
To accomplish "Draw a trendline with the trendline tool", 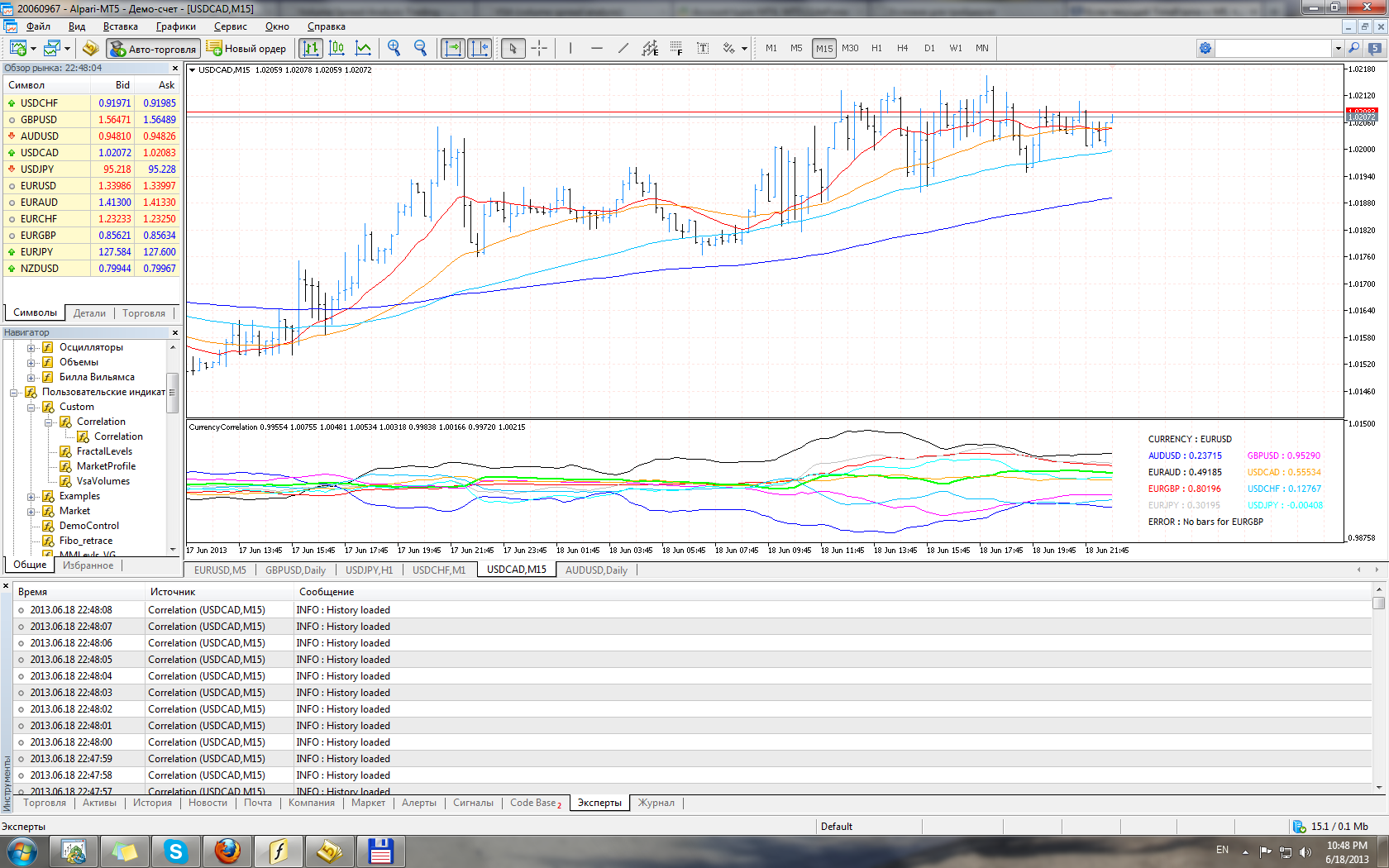I will tap(623, 48).
